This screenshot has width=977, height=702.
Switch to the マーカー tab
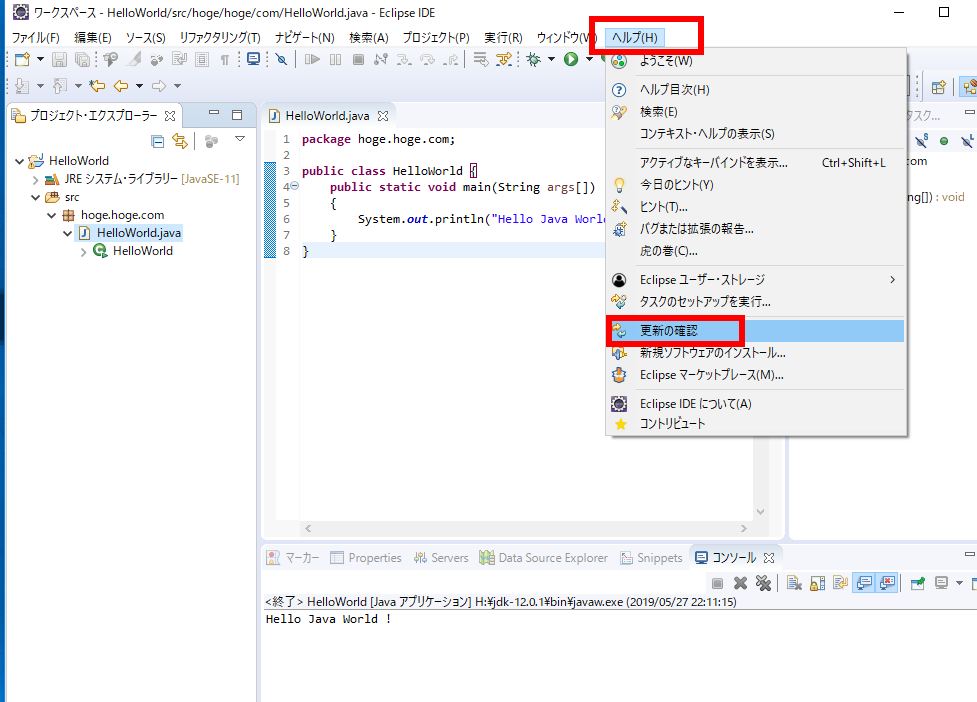(292, 557)
